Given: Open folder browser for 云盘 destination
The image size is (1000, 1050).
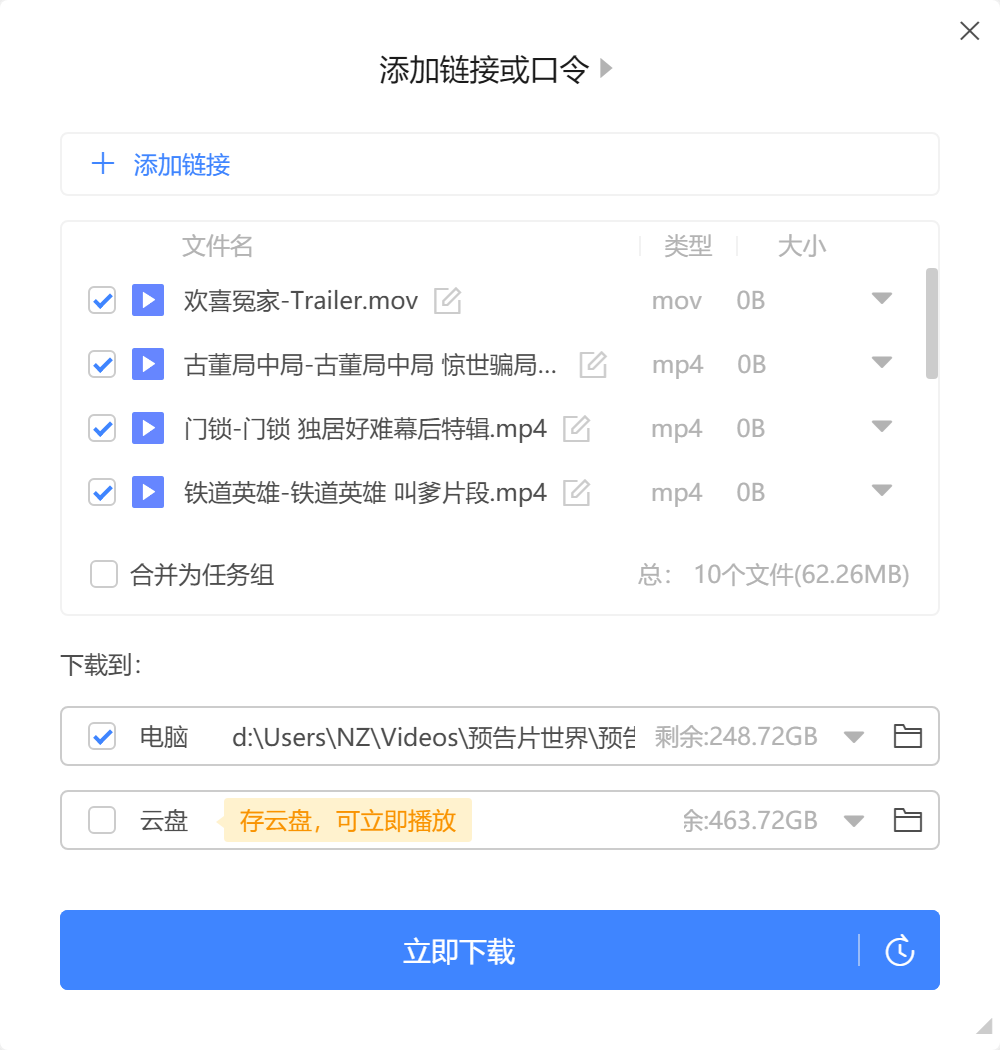Looking at the screenshot, I should pos(907,821).
